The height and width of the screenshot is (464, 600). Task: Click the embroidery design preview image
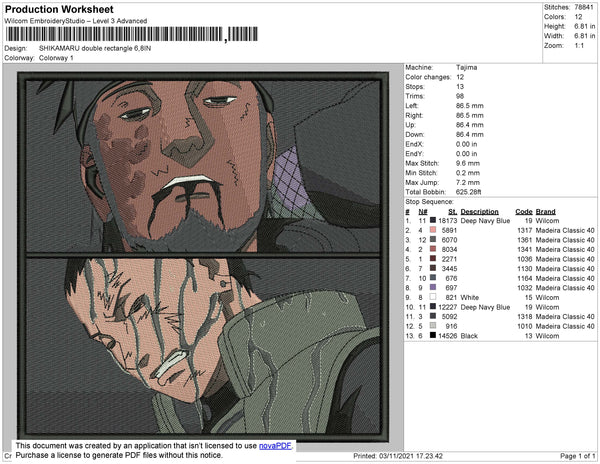click(203, 257)
